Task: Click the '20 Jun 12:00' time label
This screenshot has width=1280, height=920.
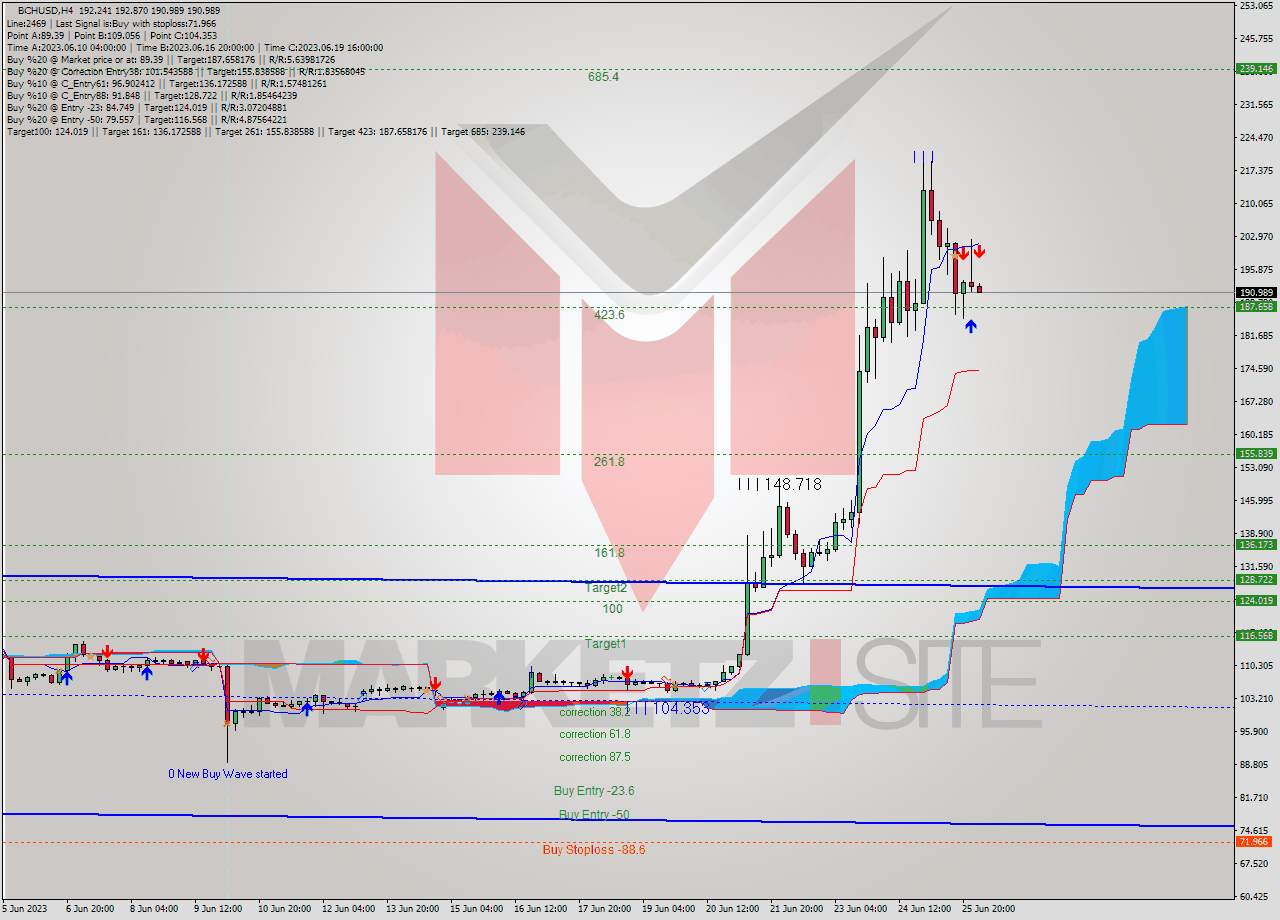Action: click(x=732, y=909)
